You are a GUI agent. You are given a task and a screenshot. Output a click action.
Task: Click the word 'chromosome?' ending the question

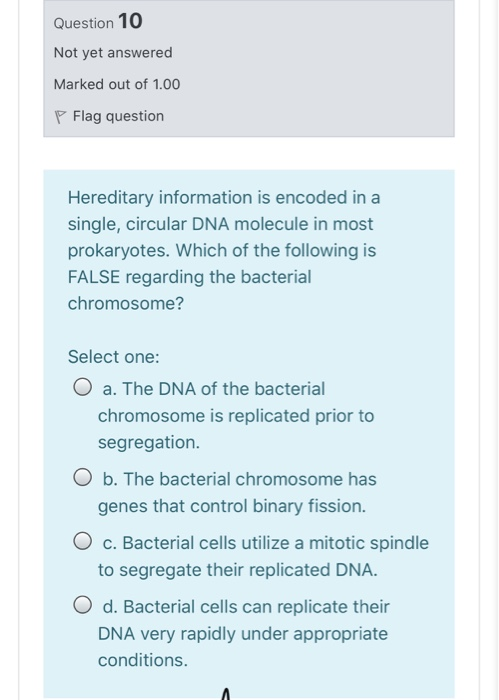point(126,304)
